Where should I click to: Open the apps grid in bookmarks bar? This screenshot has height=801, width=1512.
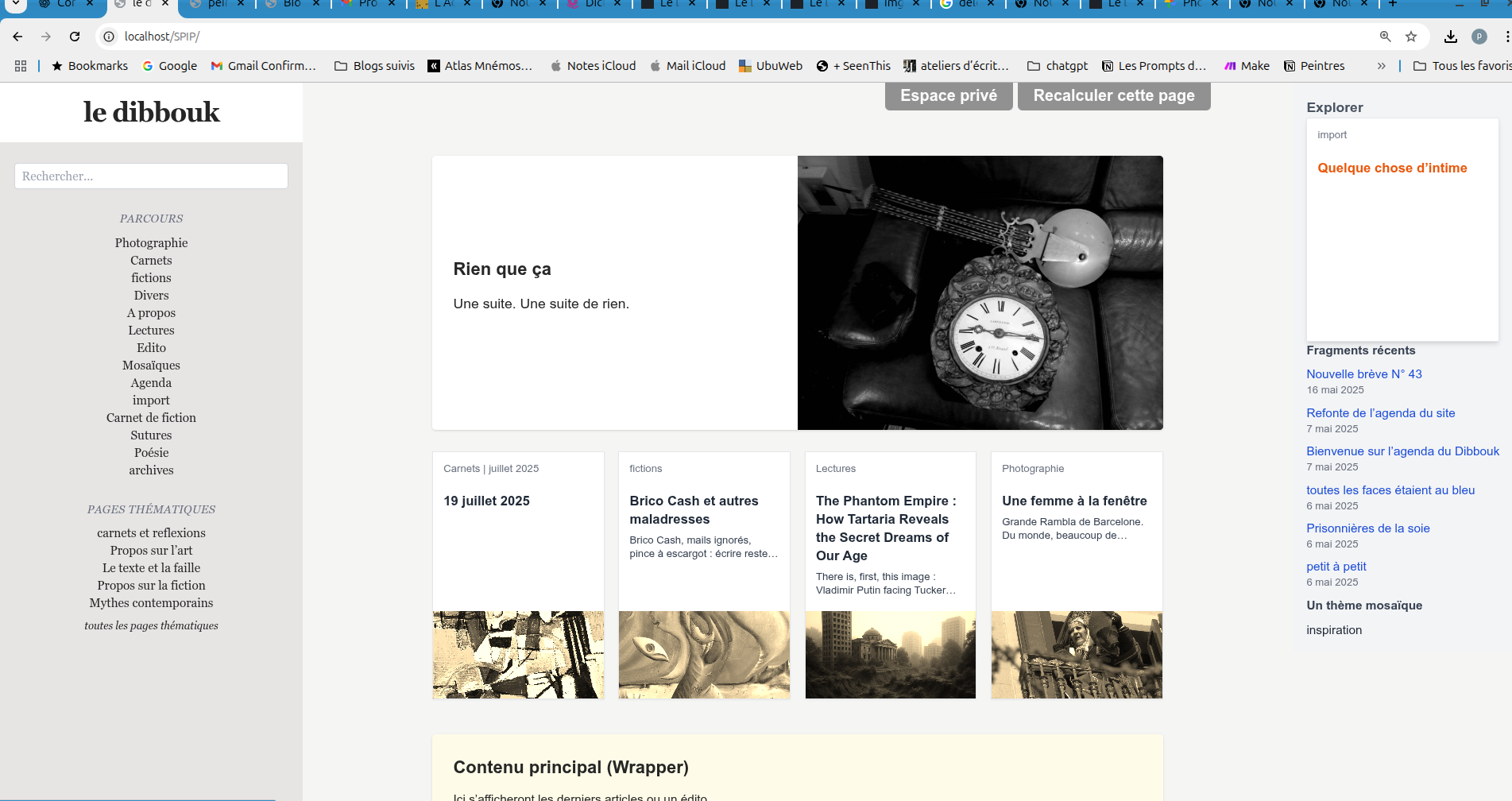tap(21, 66)
